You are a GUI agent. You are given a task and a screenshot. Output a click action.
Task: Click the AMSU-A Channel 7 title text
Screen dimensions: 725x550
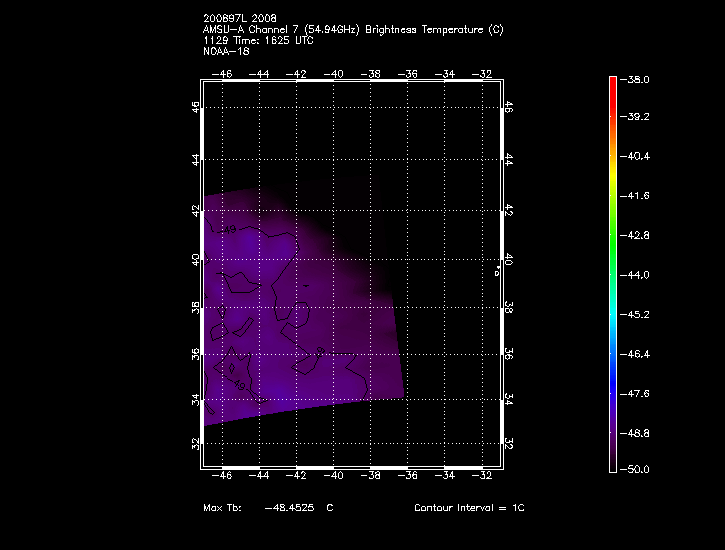coord(352,30)
